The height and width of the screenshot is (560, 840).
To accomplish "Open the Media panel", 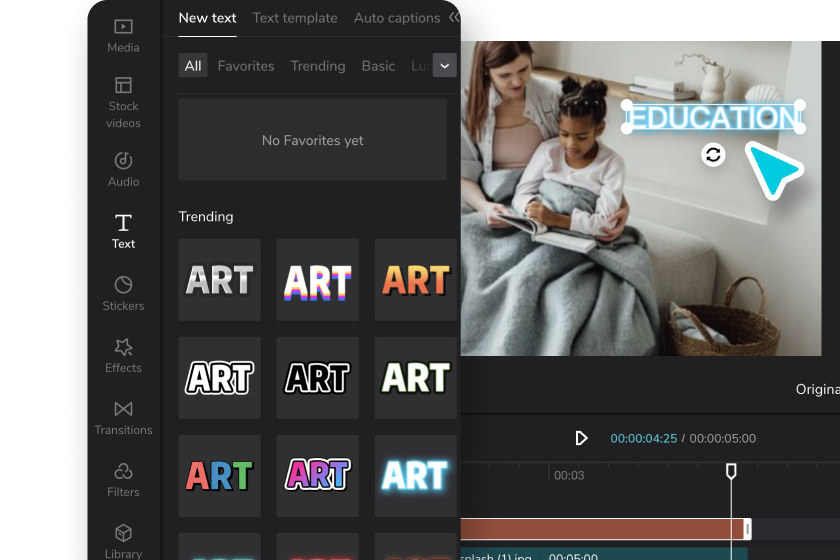I will [x=123, y=36].
